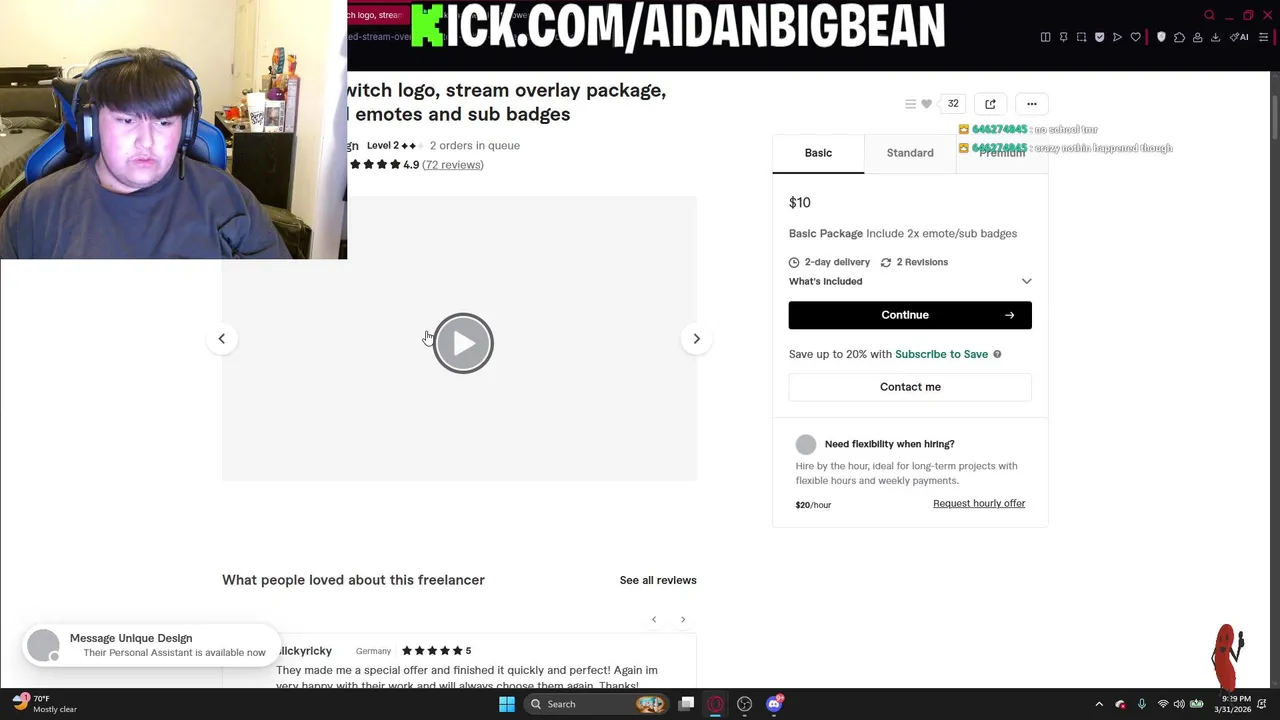Open the save-to-list icon beside the heart
The height and width of the screenshot is (720, 1280).
point(910,104)
